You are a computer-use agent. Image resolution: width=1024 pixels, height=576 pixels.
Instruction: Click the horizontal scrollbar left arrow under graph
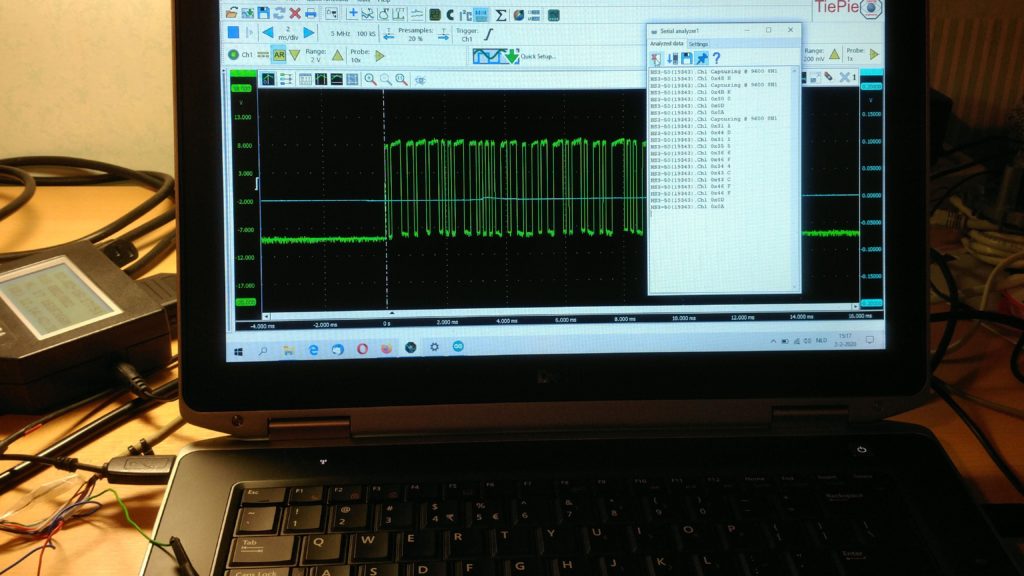click(266, 316)
